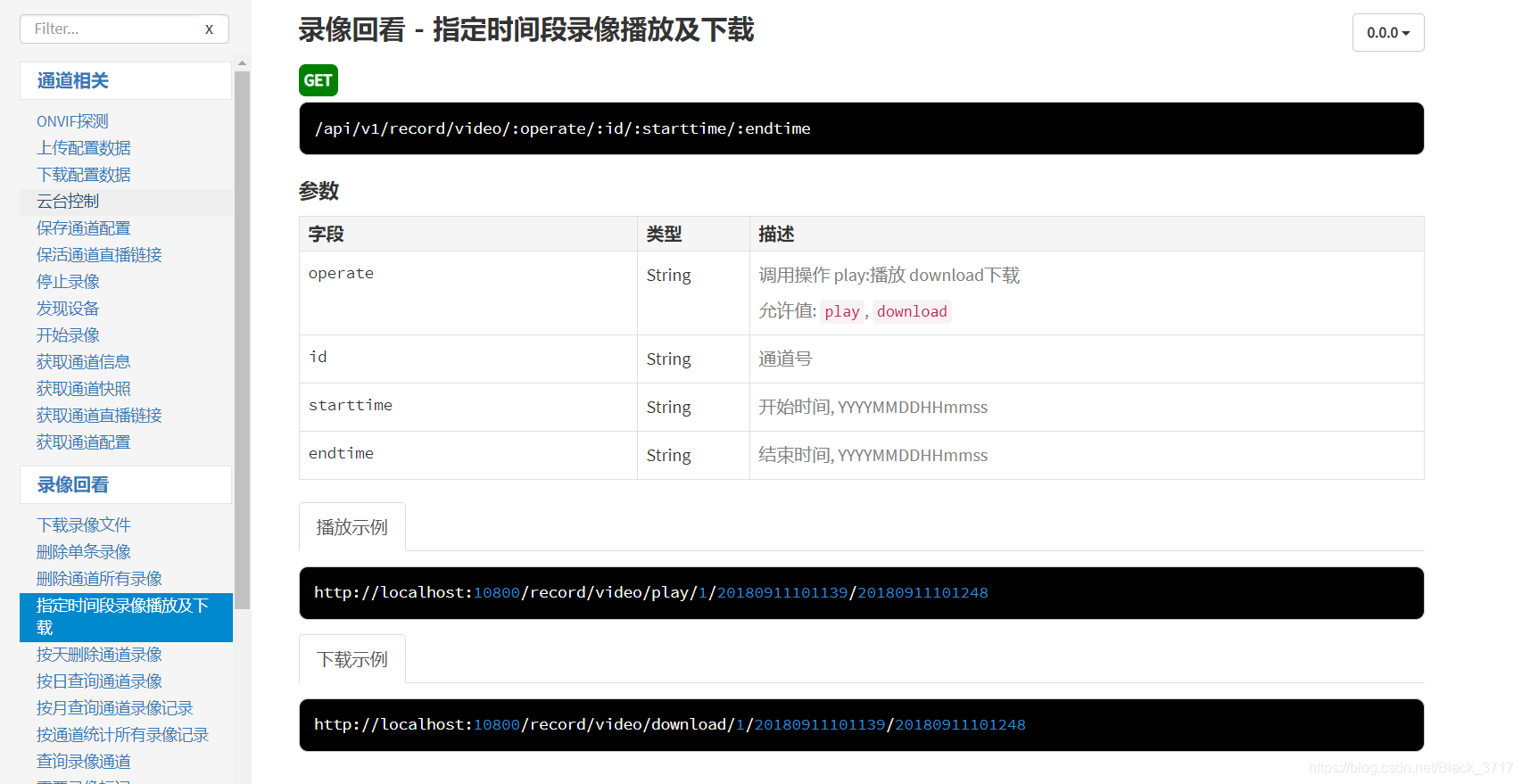Go to 上传配置数据 in sidebar
This screenshot has width=1522, height=784.
point(84,148)
